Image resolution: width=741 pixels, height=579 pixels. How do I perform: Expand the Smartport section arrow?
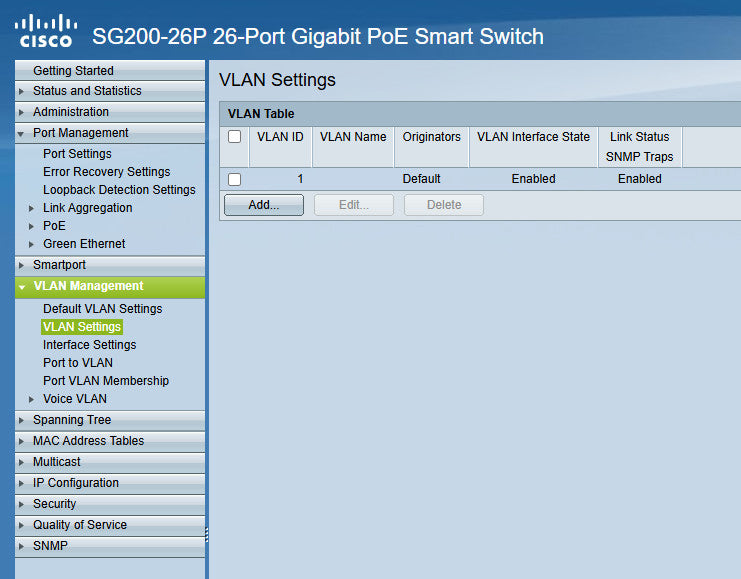click(x=21, y=265)
